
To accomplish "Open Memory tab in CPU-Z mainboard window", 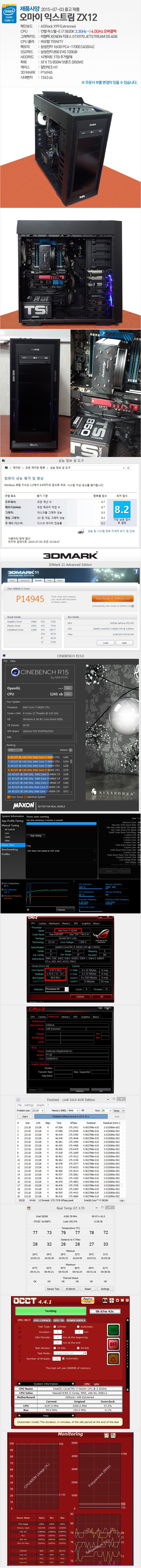I will click(x=65, y=1016).
